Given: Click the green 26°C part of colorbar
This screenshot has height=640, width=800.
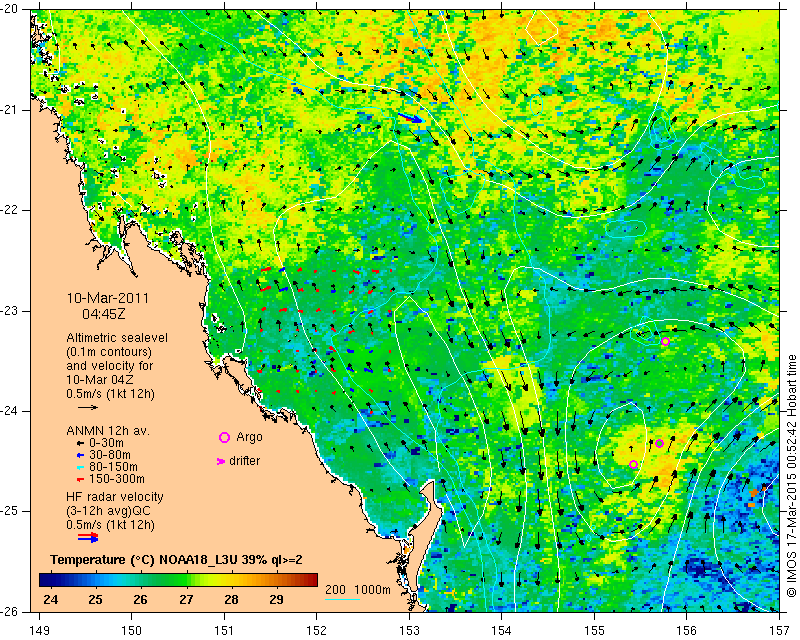Looking at the screenshot, I should click(141, 580).
